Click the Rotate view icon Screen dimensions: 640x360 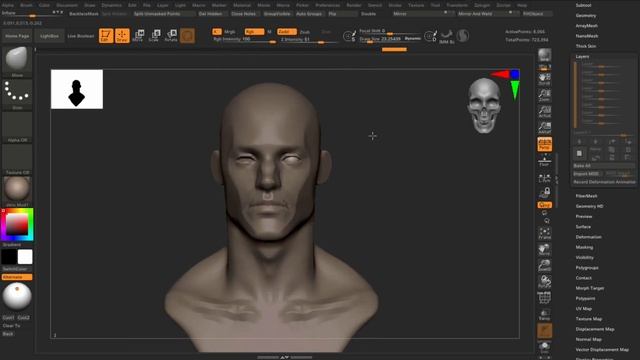pyautogui.click(x=544, y=282)
